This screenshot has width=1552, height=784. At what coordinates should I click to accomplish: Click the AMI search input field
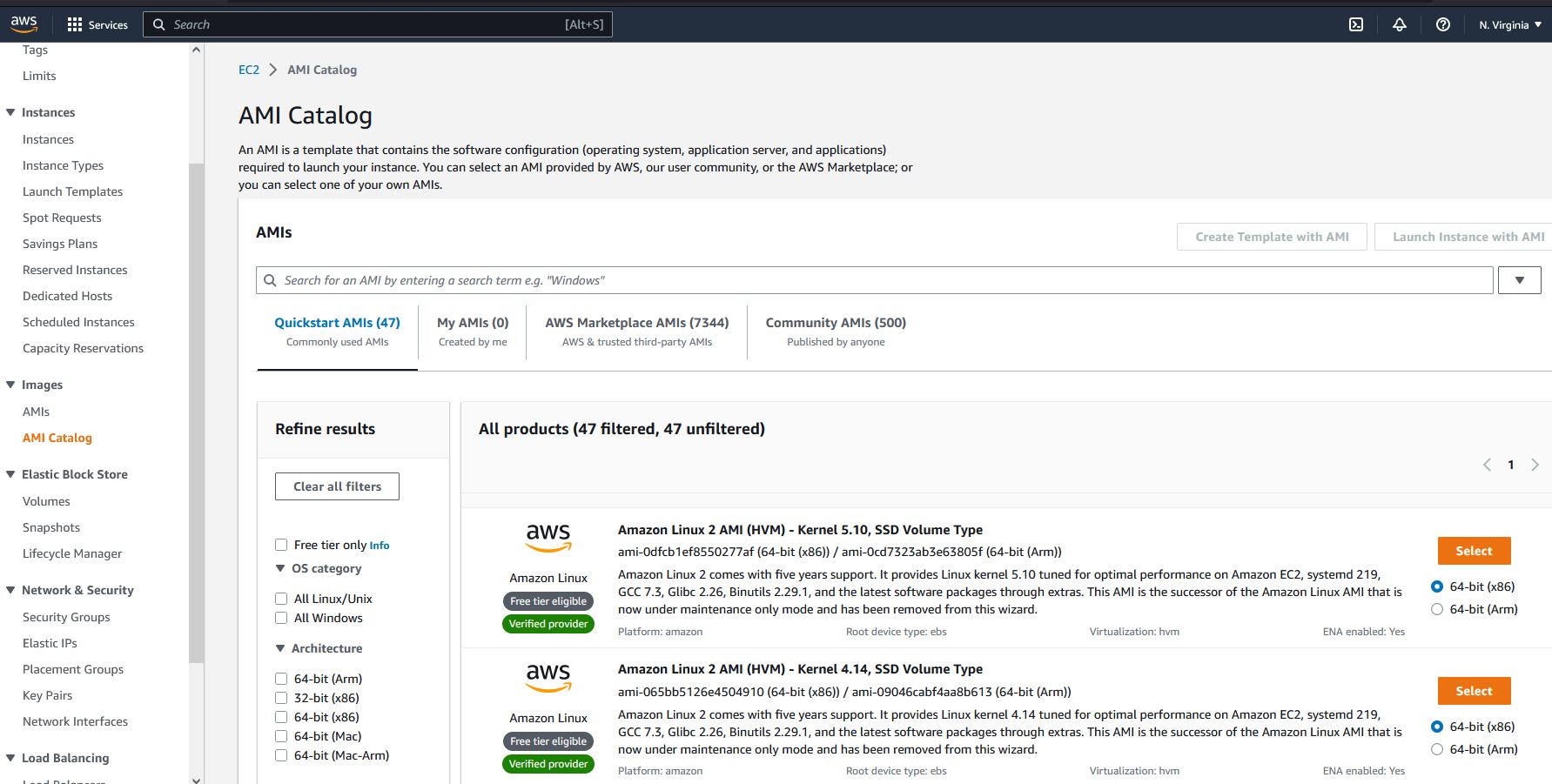pyautogui.click(x=875, y=280)
